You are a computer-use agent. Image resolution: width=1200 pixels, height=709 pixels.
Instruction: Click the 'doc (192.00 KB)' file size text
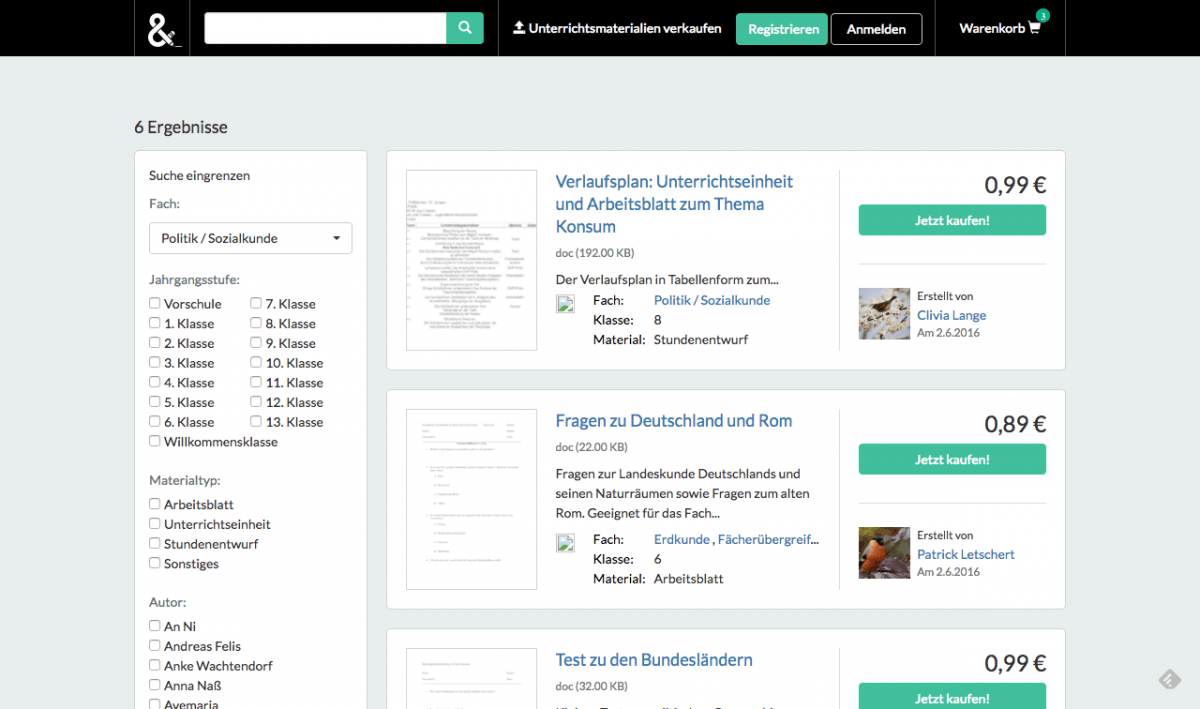click(595, 253)
